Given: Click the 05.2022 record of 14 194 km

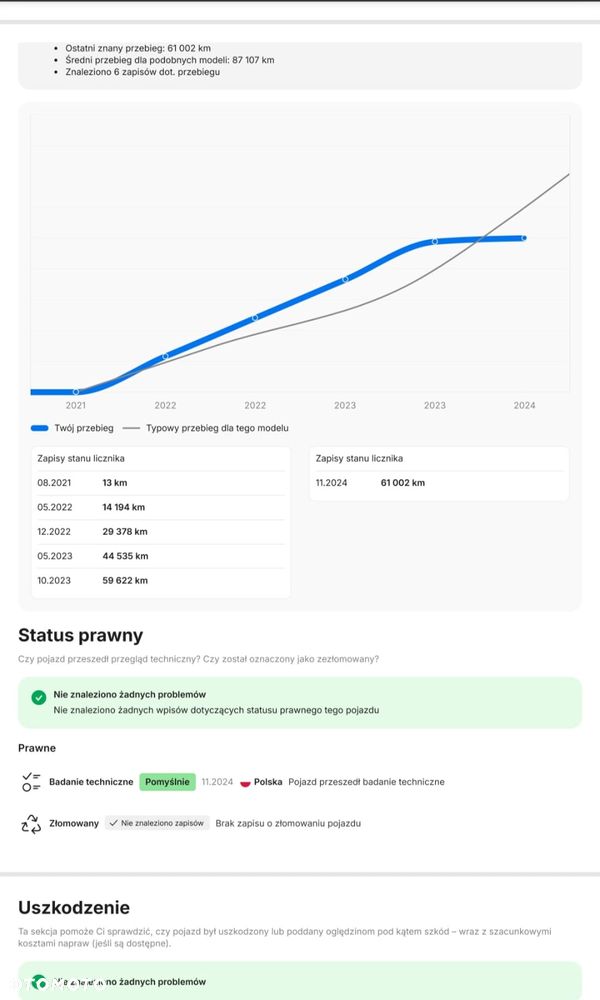Looking at the screenshot, I should click(x=160, y=507).
